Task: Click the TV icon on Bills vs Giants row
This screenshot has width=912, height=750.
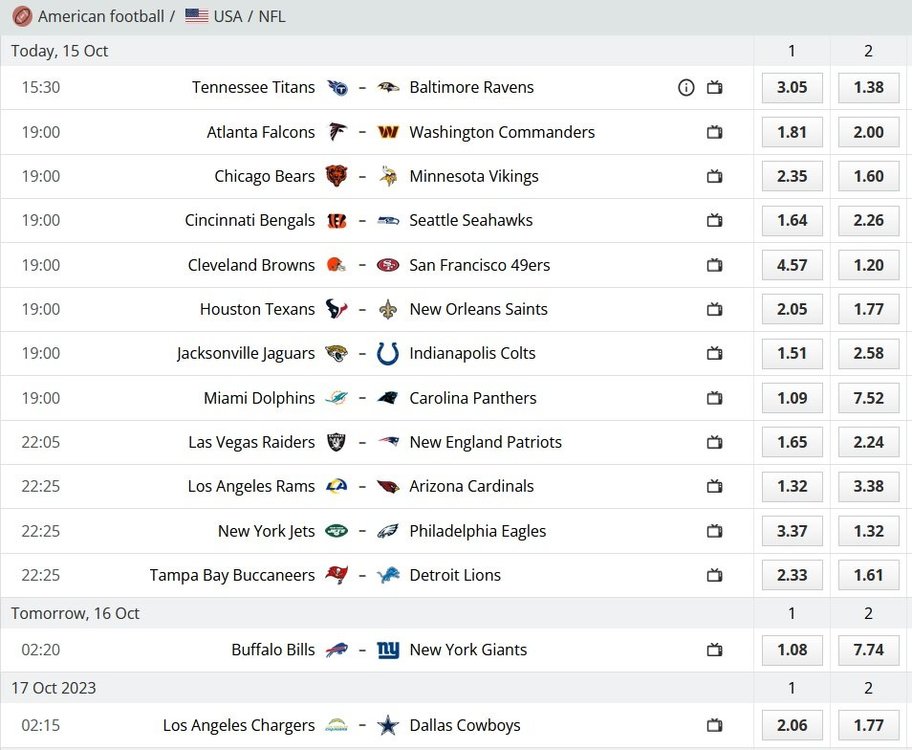Action: [714, 649]
